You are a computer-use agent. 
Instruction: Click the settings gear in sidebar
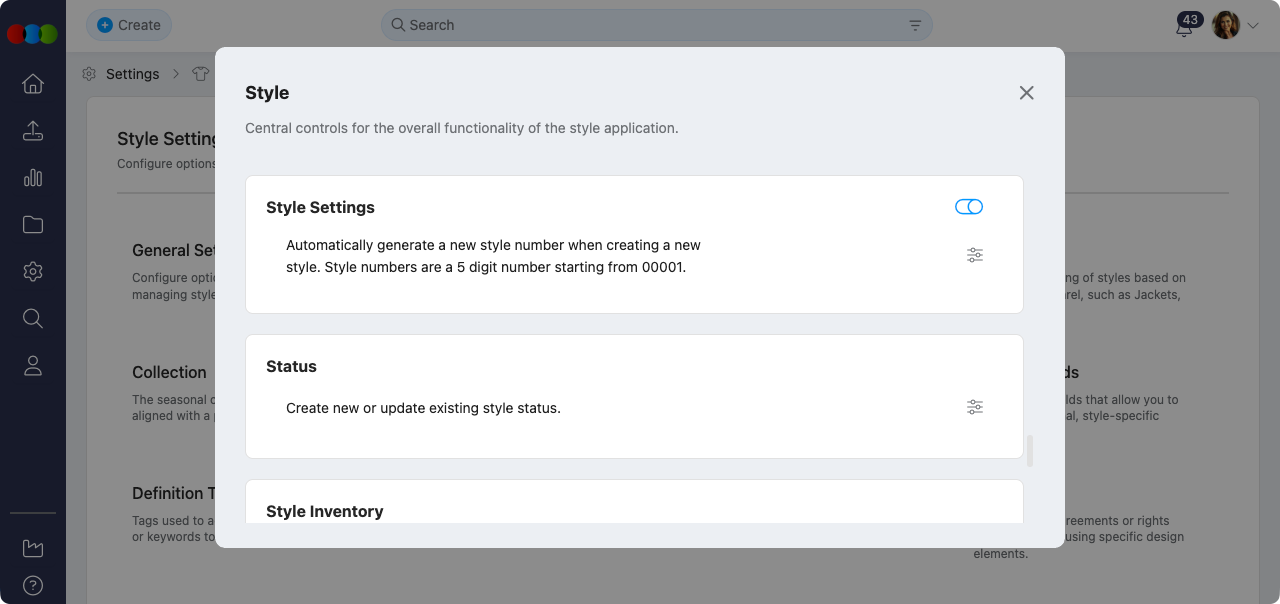tap(33, 272)
